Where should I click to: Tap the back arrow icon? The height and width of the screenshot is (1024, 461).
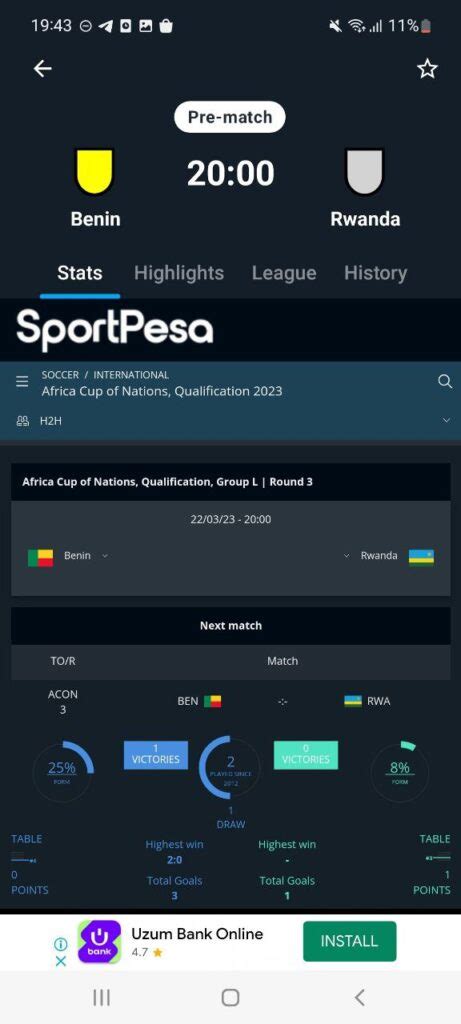point(42,69)
